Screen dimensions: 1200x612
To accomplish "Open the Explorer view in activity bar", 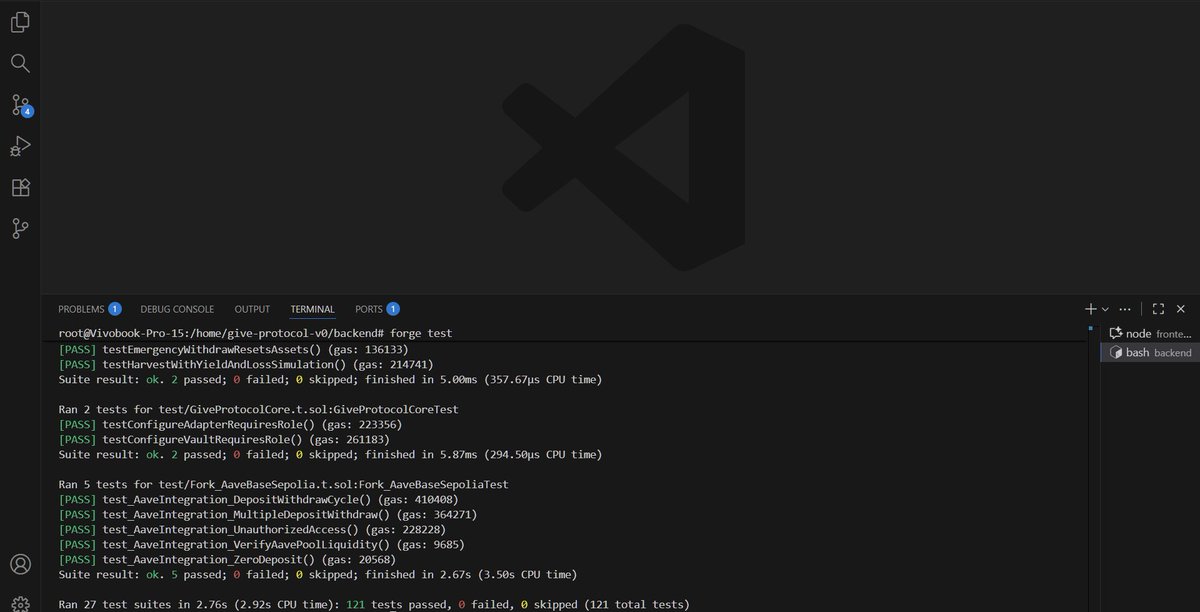I will 20,21.
